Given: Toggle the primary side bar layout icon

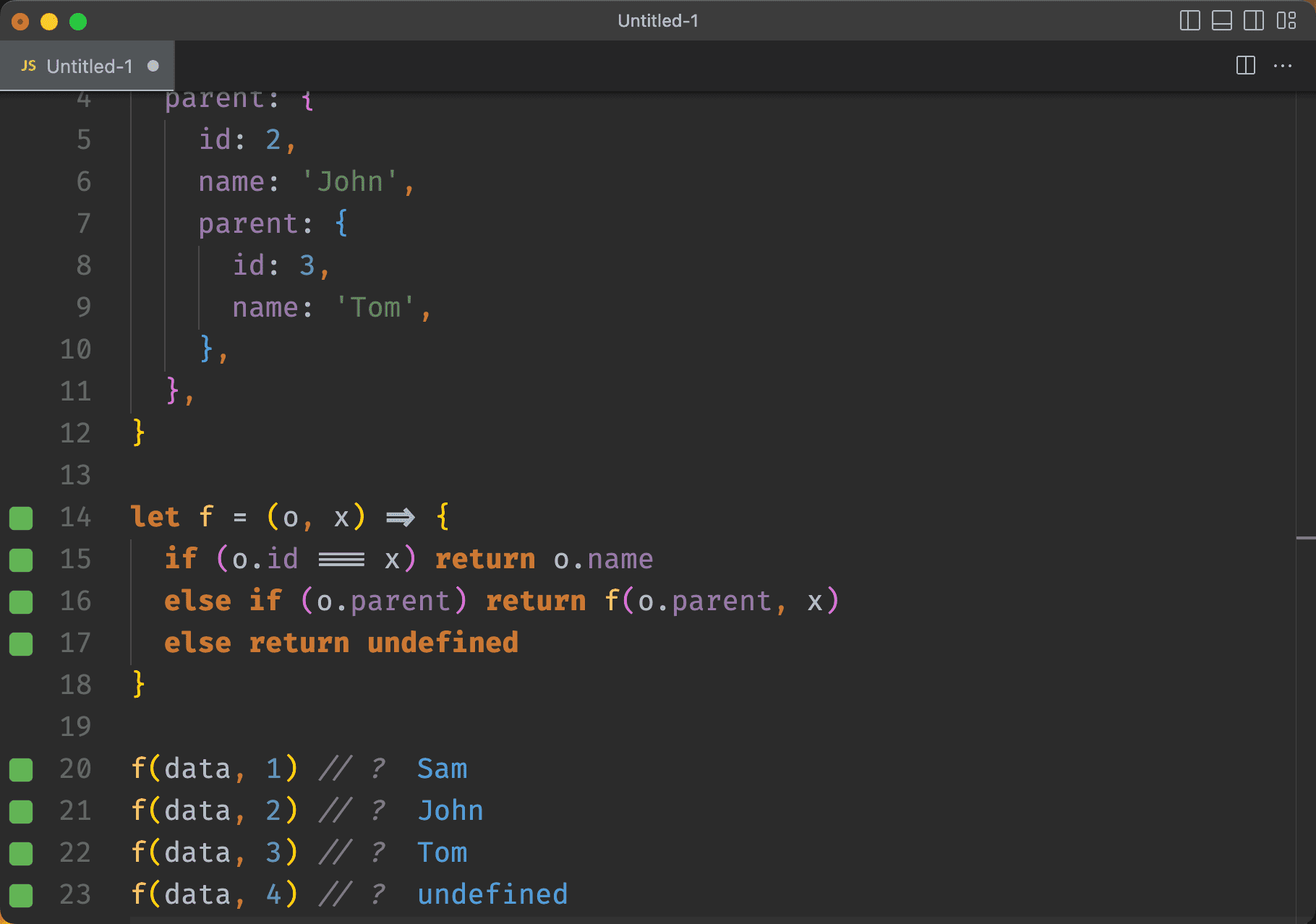Looking at the screenshot, I should coord(1189,21).
